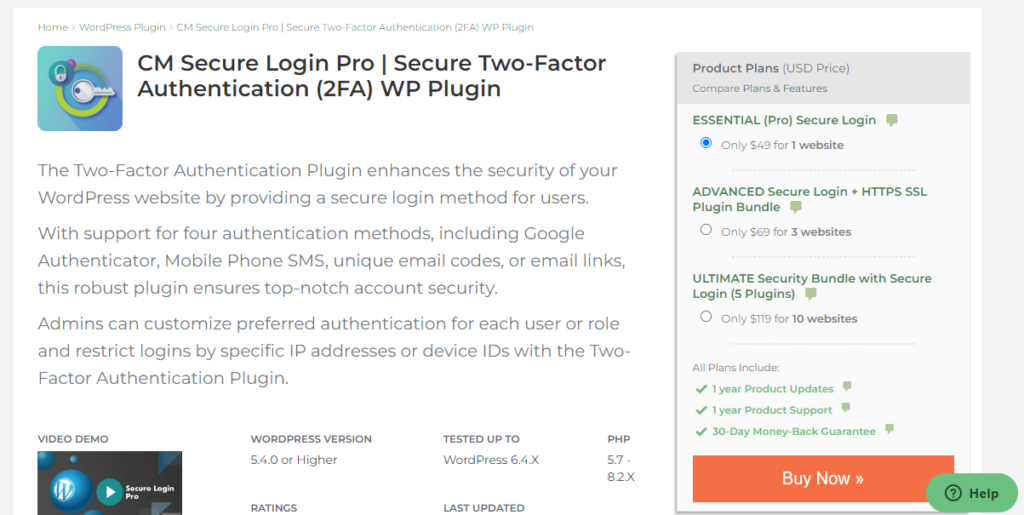Click tooltip icon beside ESSENTIAL (Pro) Secure Login
The image size is (1024, 515).
pyautogui.click(x=892, y=120)
